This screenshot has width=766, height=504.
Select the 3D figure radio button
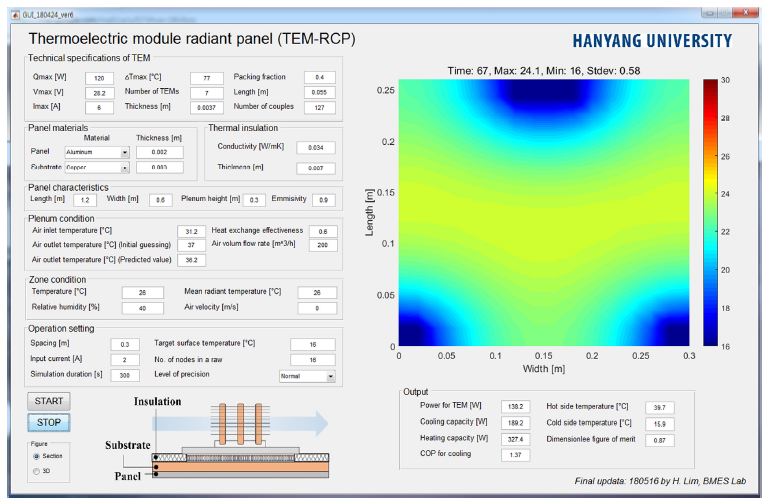coord(38,469)
